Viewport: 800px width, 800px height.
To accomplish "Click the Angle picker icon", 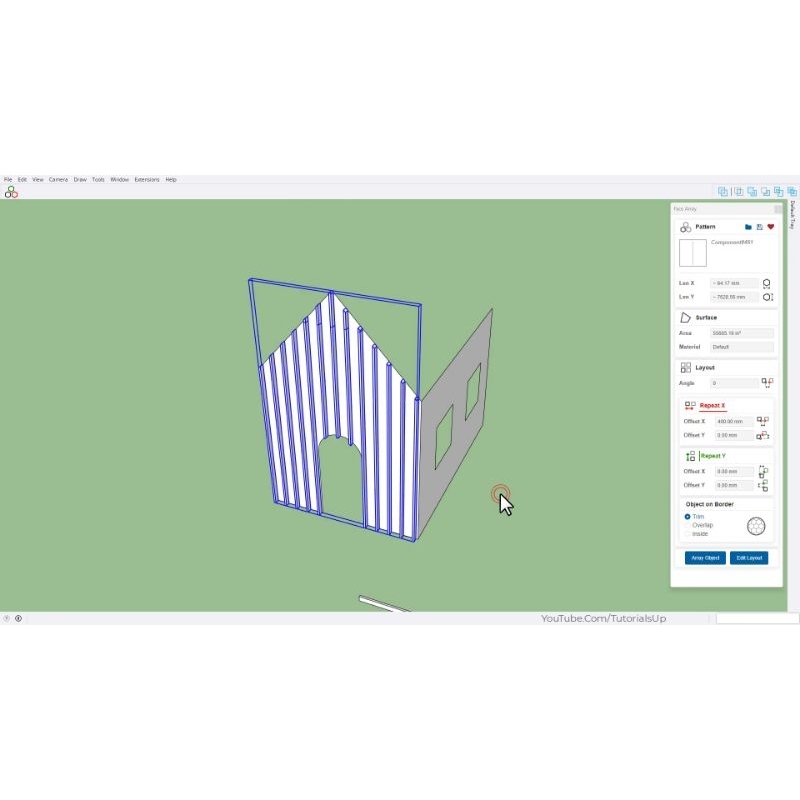I will point(767,383).
